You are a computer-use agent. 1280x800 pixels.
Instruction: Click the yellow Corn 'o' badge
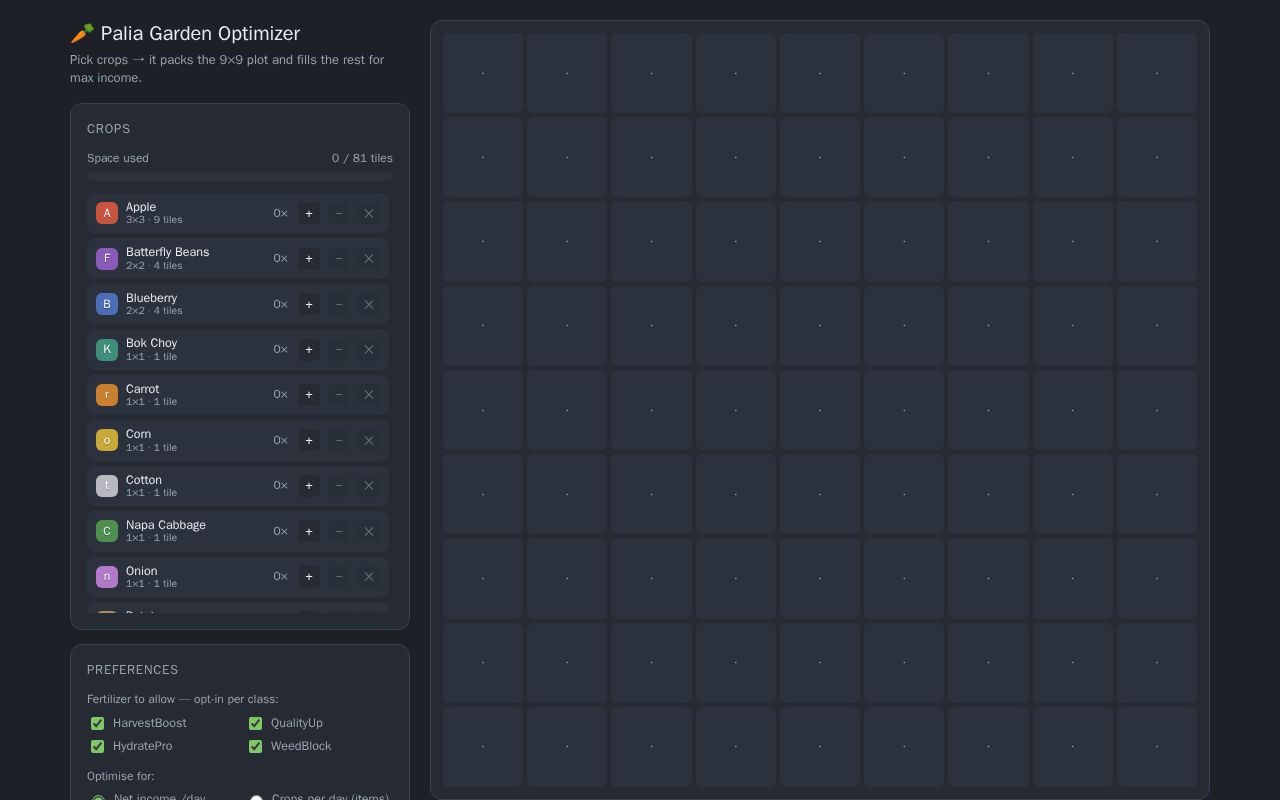pos(107,440)
